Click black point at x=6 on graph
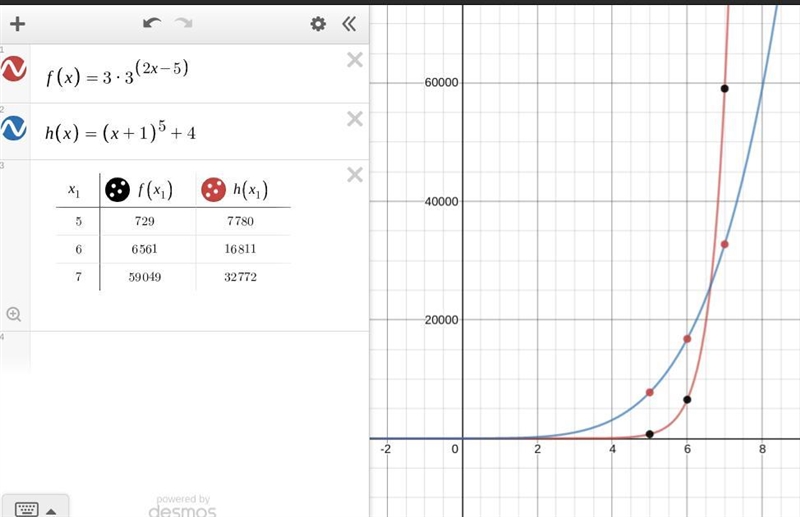Image resolution: width=800 pixels, height=517 pixels. pyautogui.click(x=687, y=400)
